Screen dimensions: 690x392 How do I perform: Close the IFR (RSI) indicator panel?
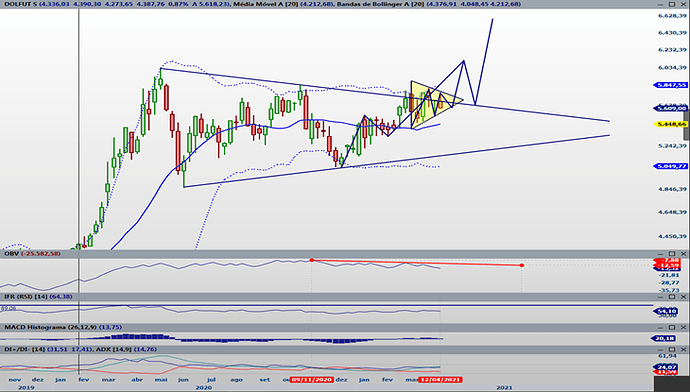[683, 297]
